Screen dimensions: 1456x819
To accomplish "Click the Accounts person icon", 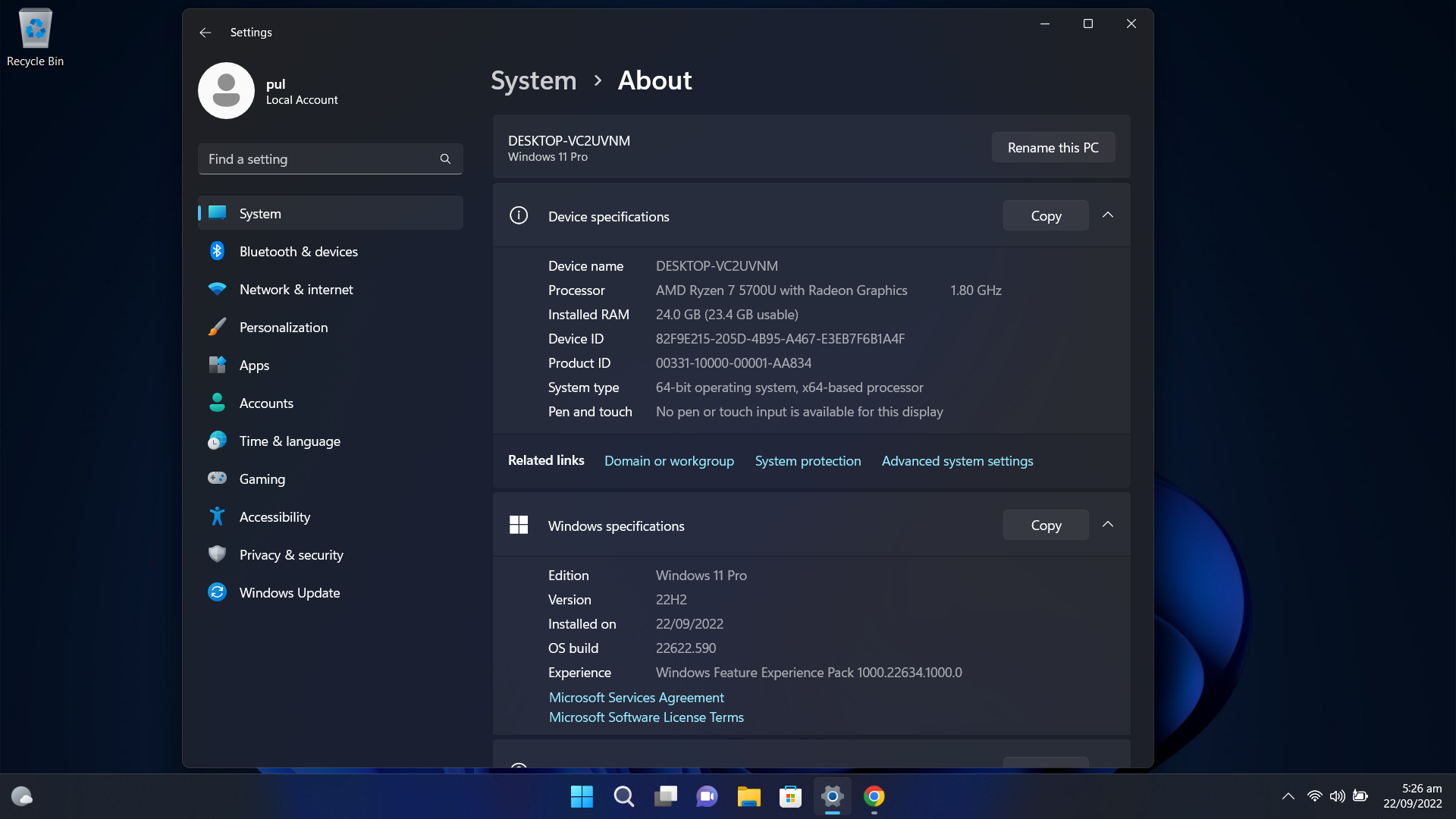I will pyautogui.click(x=217, y=403).
